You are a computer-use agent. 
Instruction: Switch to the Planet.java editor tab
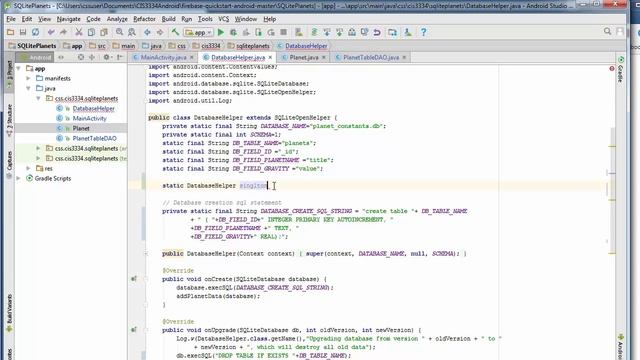pyautogui.click(x=304, y=58)
